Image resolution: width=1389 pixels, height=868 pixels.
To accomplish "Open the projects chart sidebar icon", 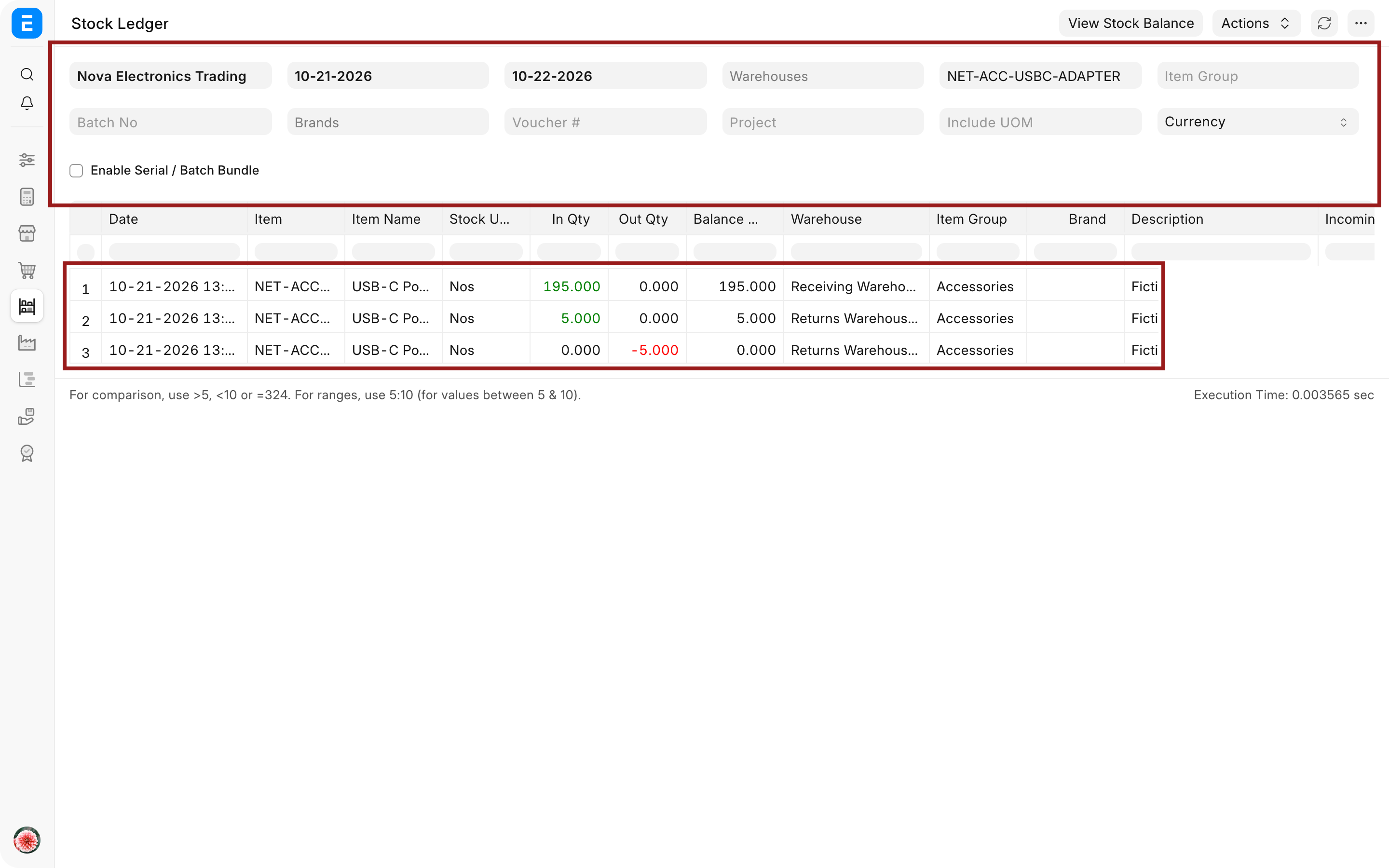I will 27,380.
